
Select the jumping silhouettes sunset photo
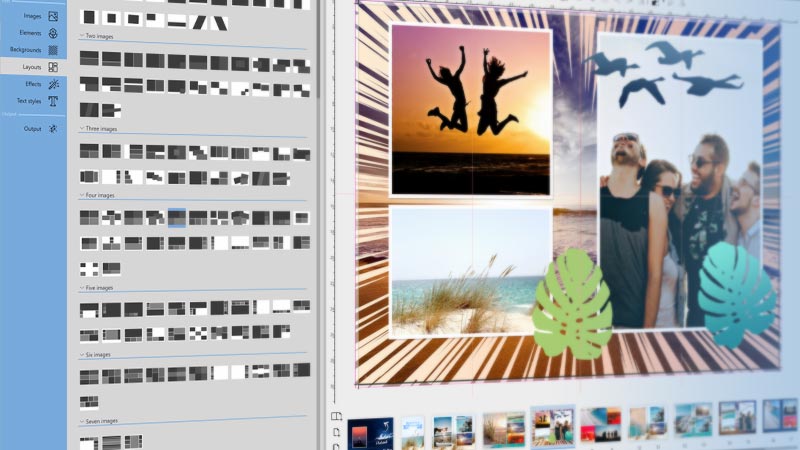pos(471,110)
